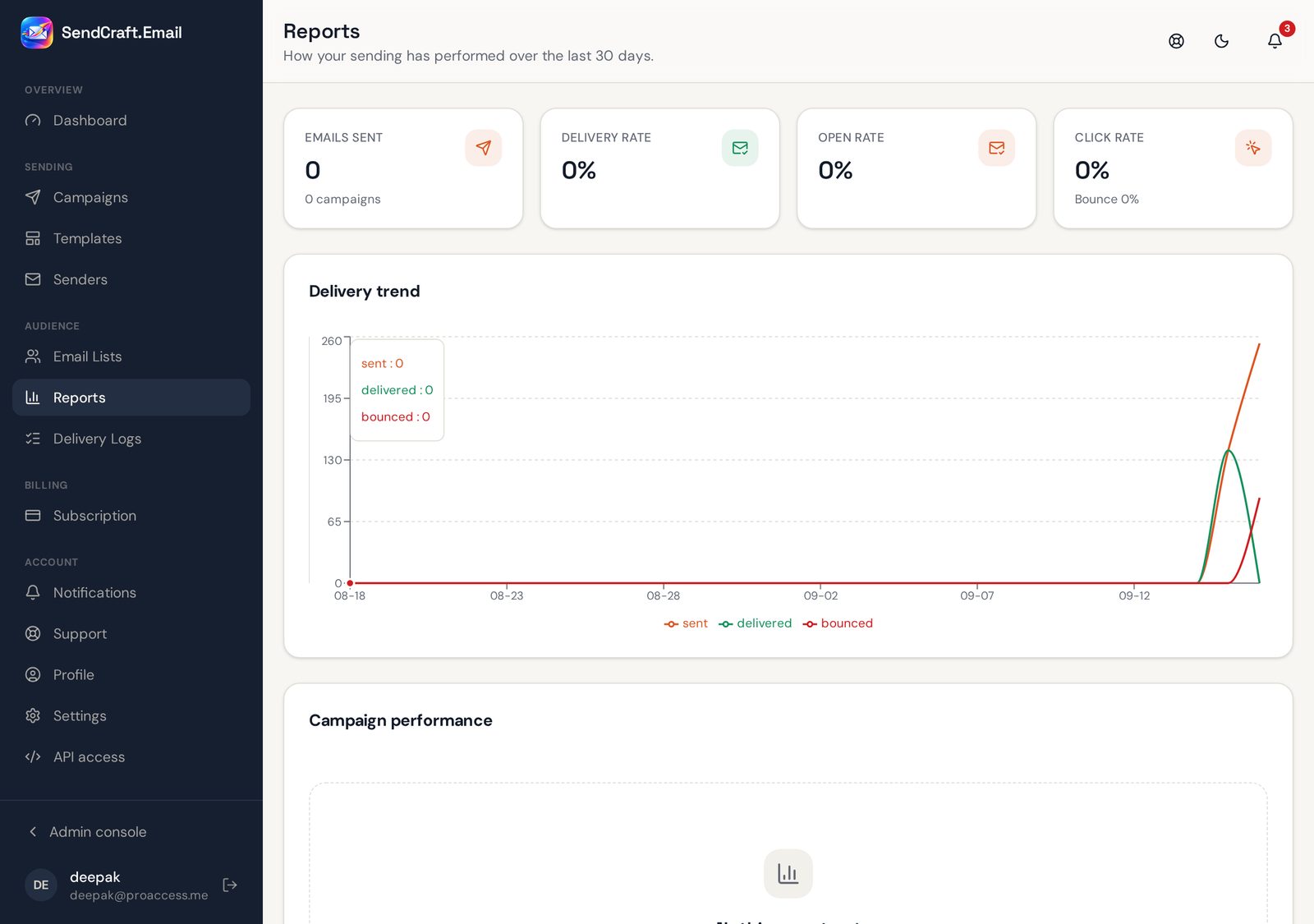
Task: Click the Click Rate cursor icon
Action: [x=1253, y=148]
